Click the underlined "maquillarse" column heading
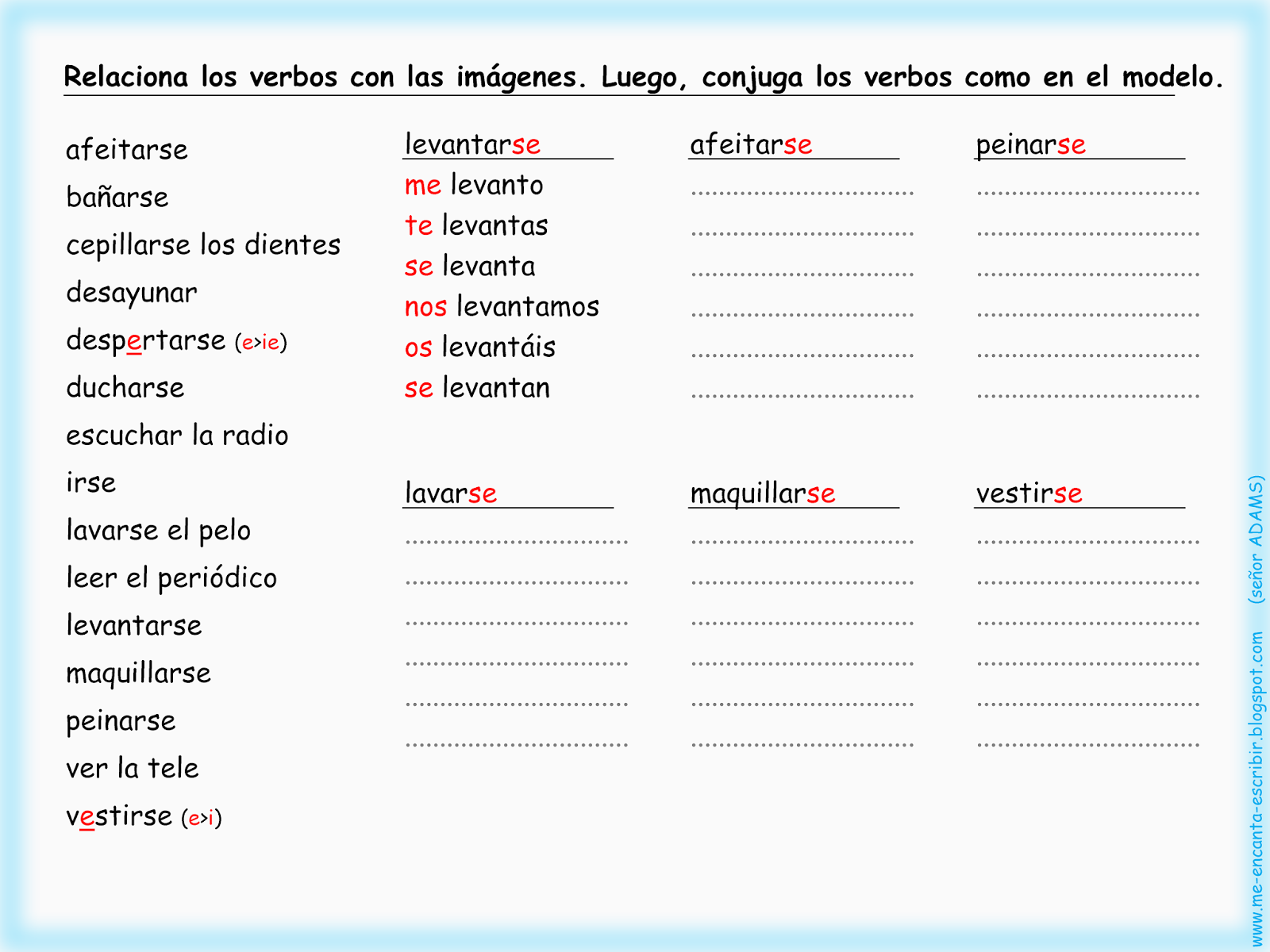1270x952 pixels. (763, 494)
